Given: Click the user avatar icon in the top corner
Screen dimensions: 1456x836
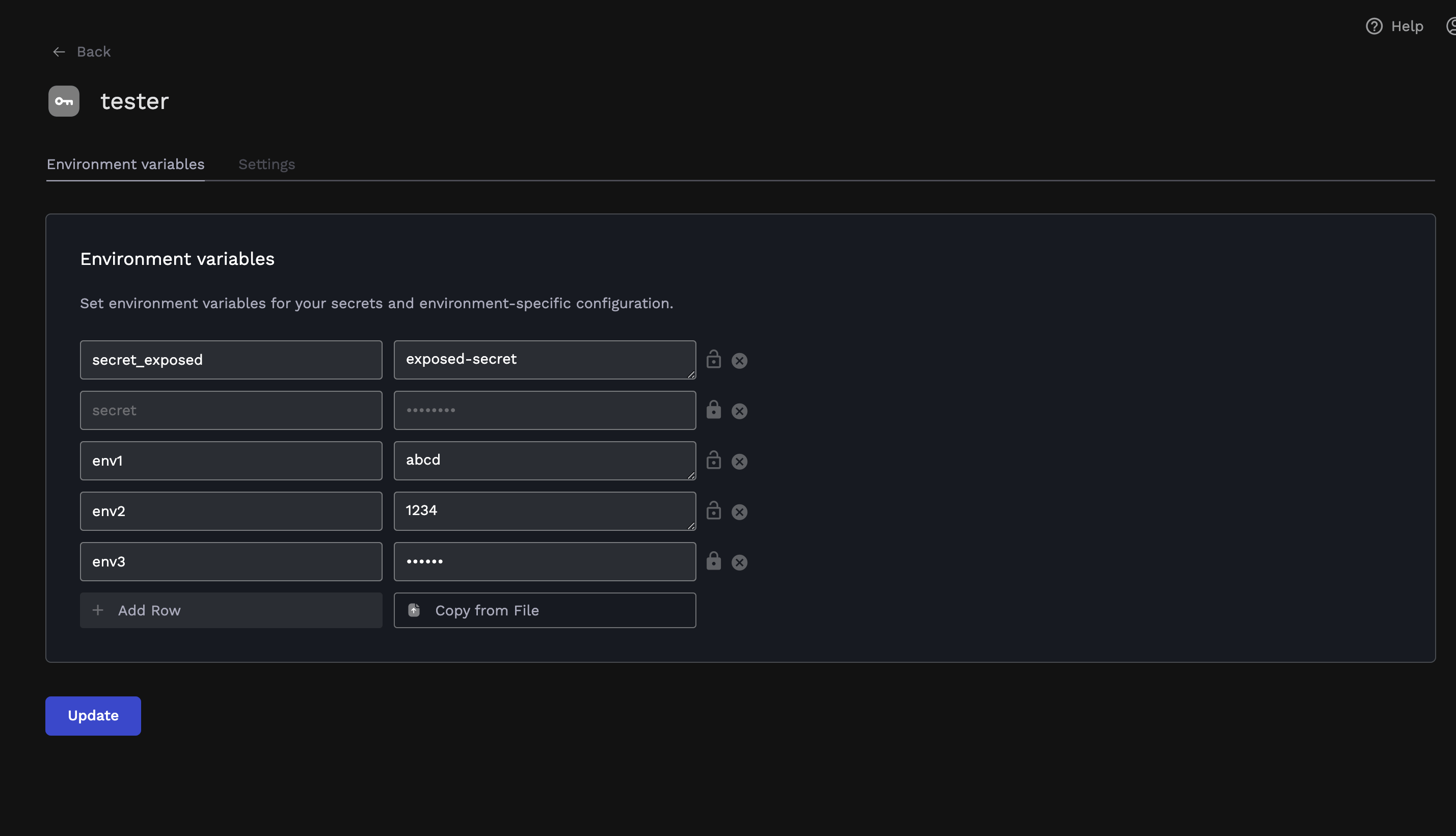Looking at the screenshot, I should (x=1452, y=26).
